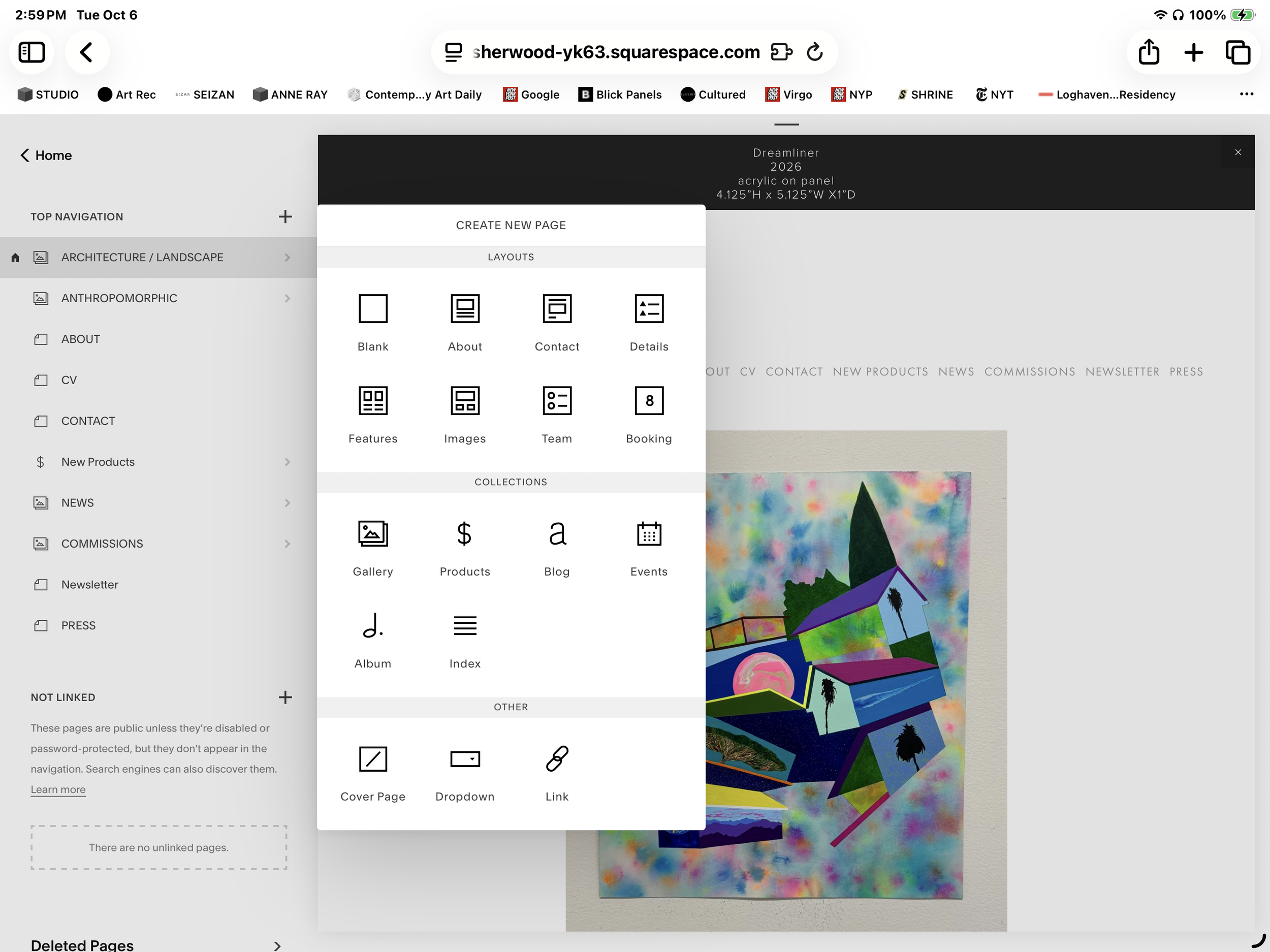The width and height of the screenshot is (1270, 952).
Task: Select the Team layout icon
Action: [557, 401]
